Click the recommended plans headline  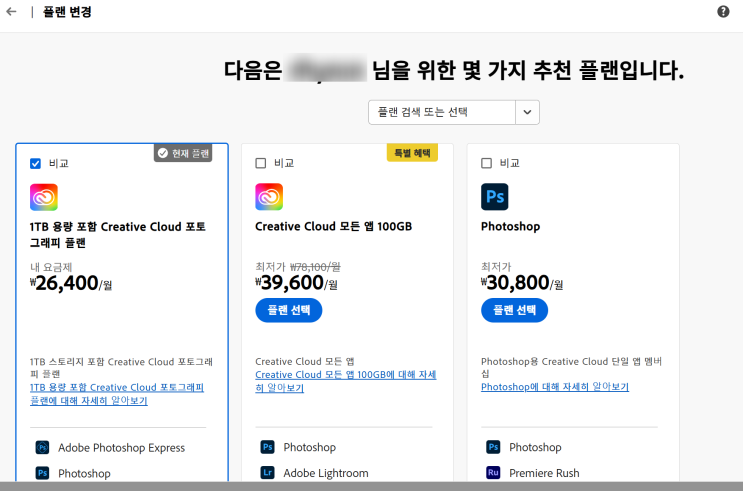[454, 70]
